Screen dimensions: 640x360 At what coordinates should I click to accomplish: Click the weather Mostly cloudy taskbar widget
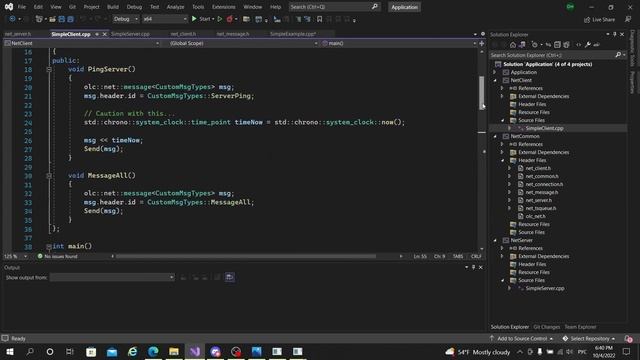pos(478,352)
